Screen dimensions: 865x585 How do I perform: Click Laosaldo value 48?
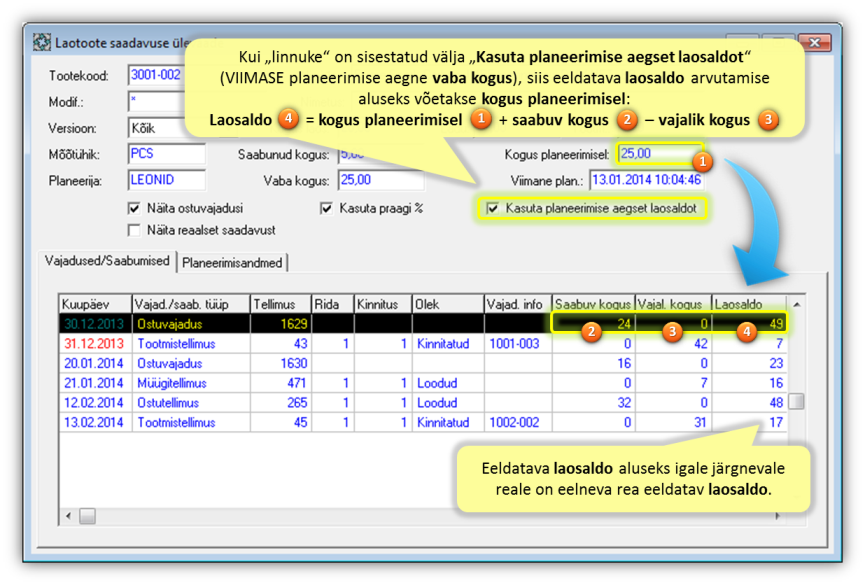click(x=776, y=403)
